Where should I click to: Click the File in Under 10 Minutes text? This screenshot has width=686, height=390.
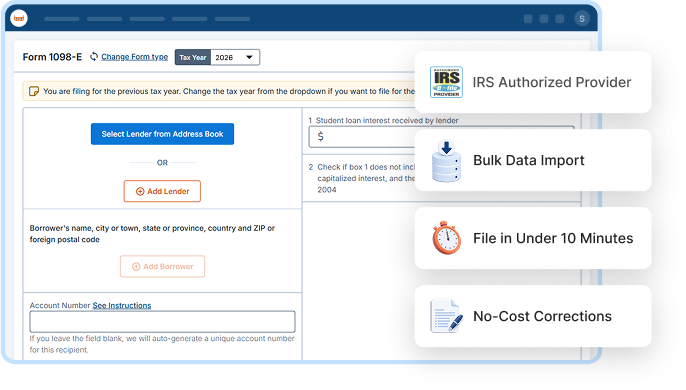tap(553, 238)
